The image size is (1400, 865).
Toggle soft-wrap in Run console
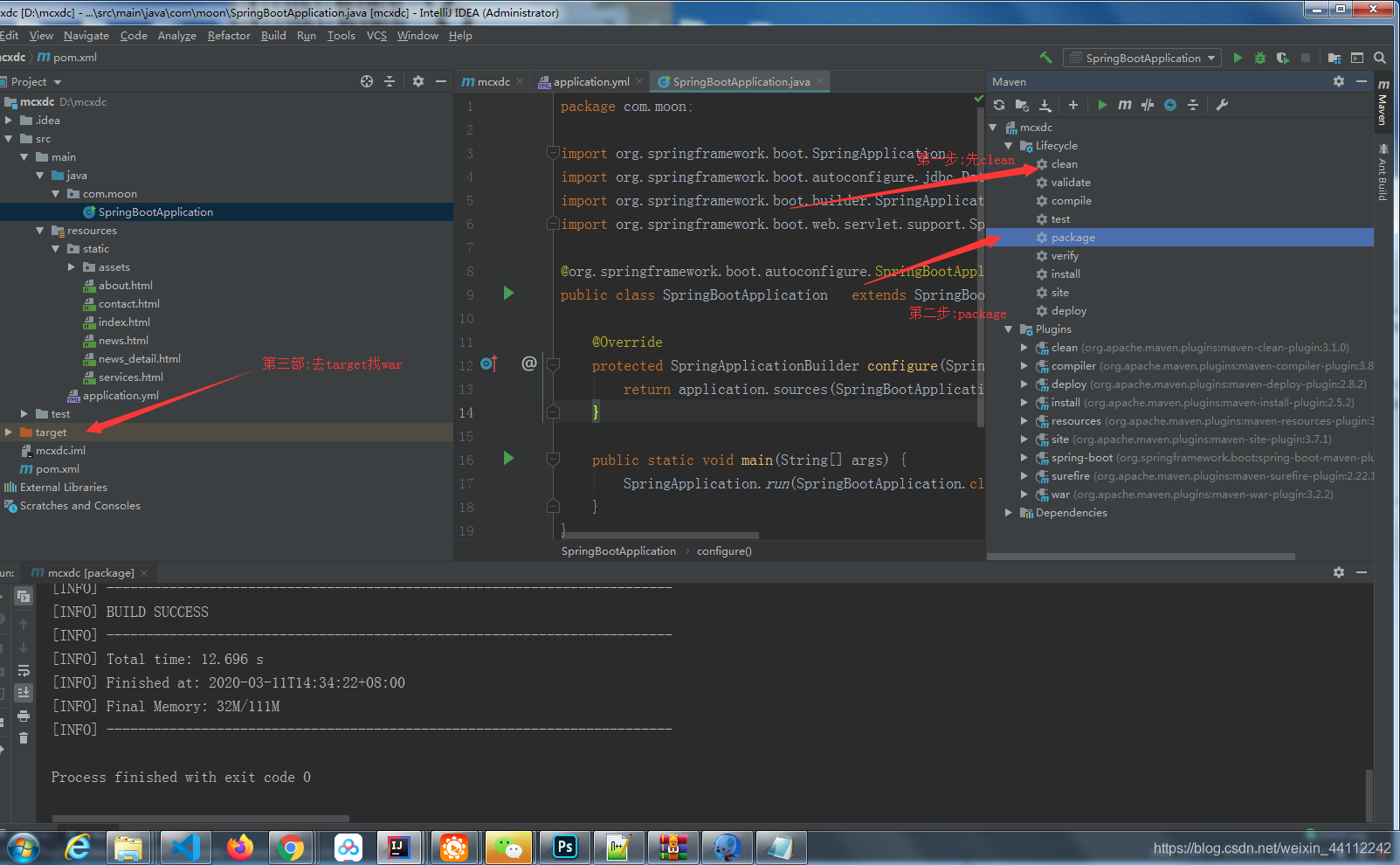click(24, 671)
